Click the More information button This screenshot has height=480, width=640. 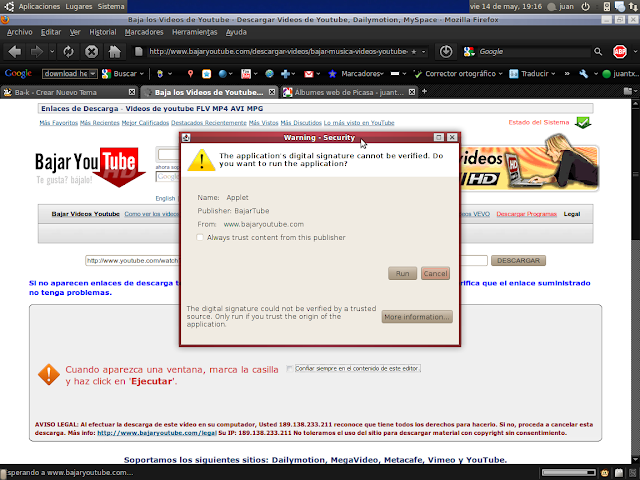417,317
